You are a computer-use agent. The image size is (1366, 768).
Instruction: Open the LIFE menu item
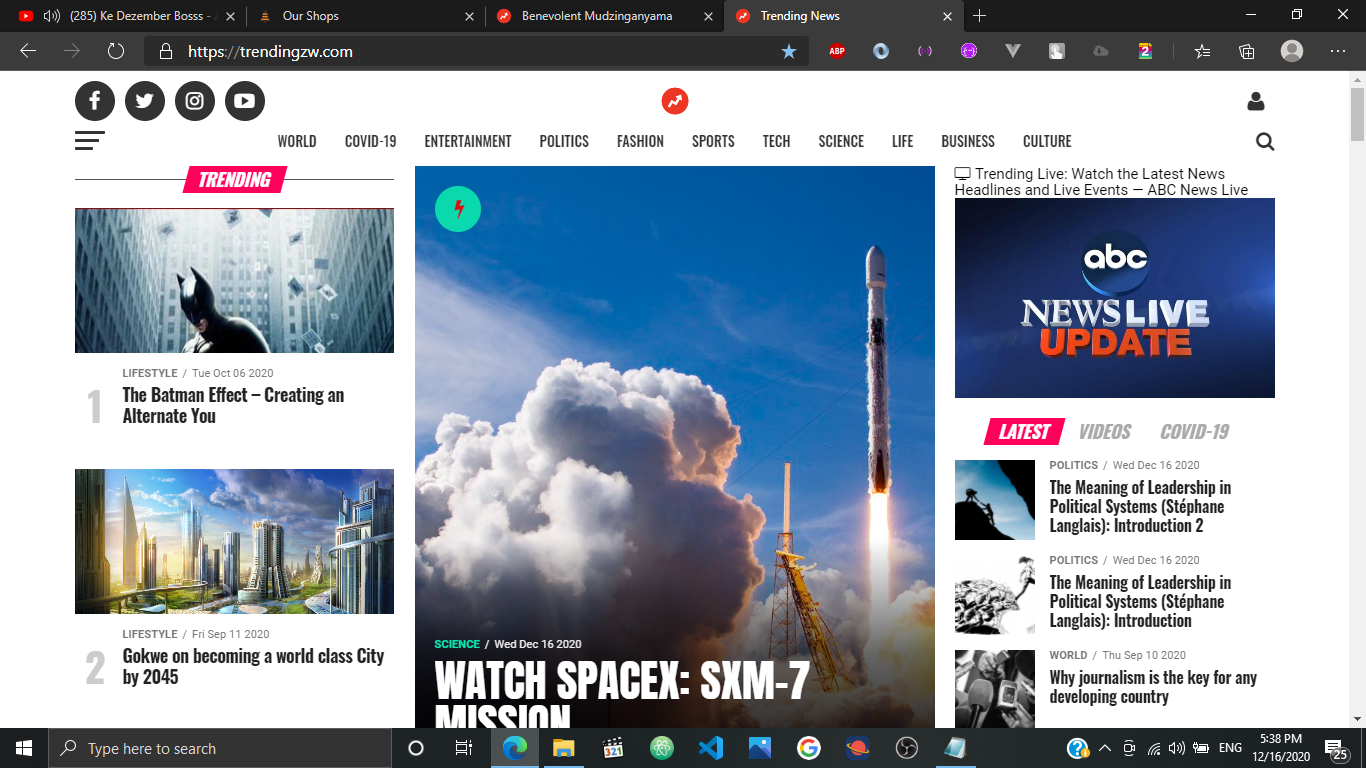(x=903, y=141)
